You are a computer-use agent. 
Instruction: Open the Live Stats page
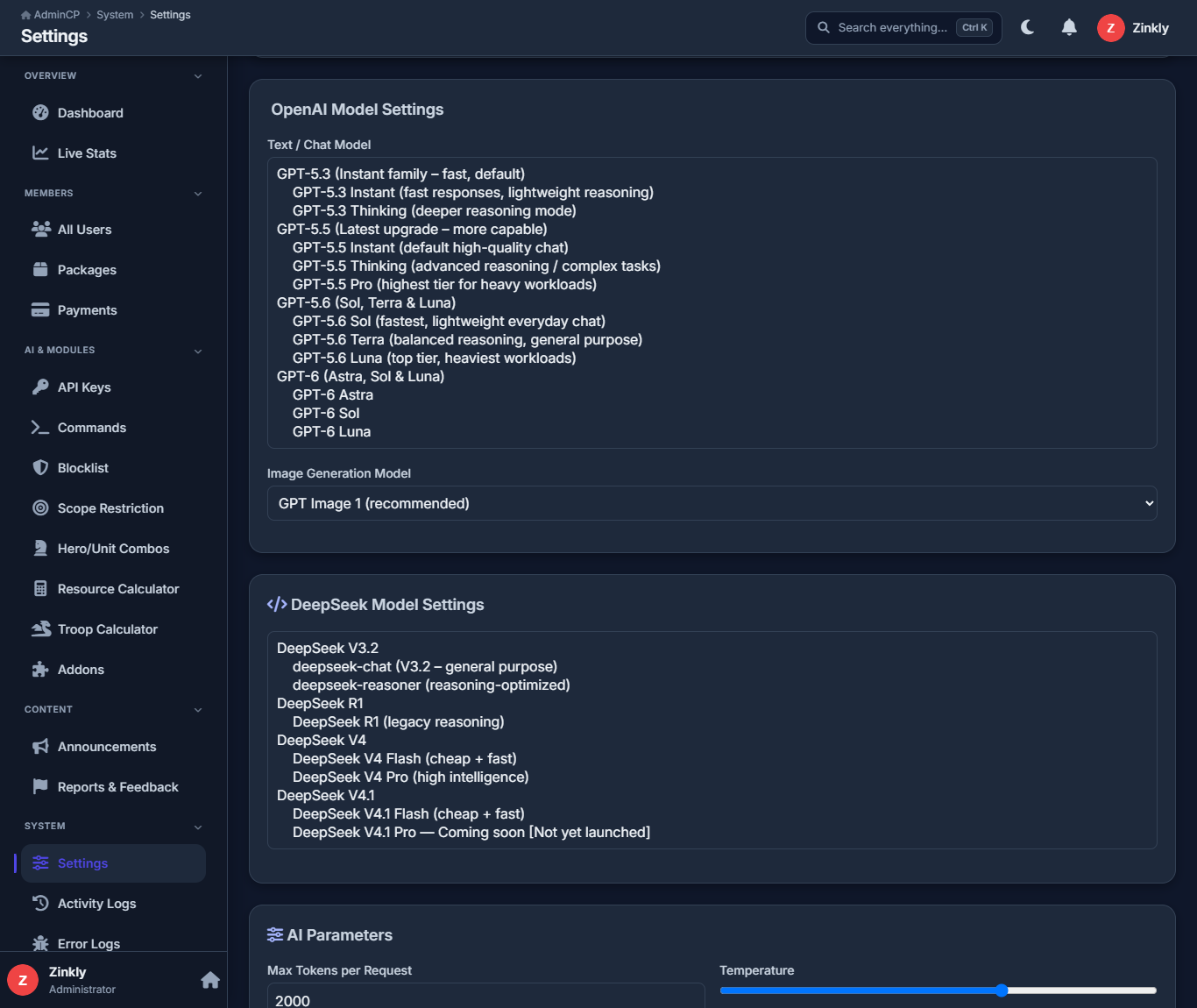tap(113, 153)
